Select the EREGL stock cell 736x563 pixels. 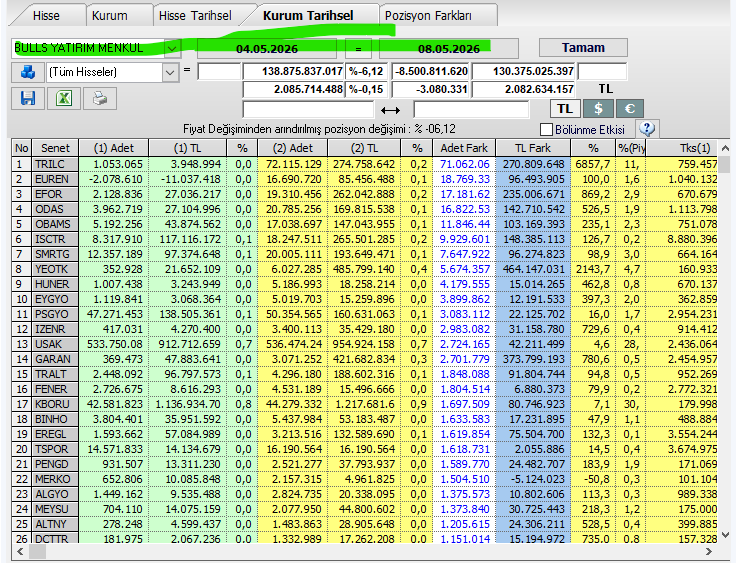[55, 434]
